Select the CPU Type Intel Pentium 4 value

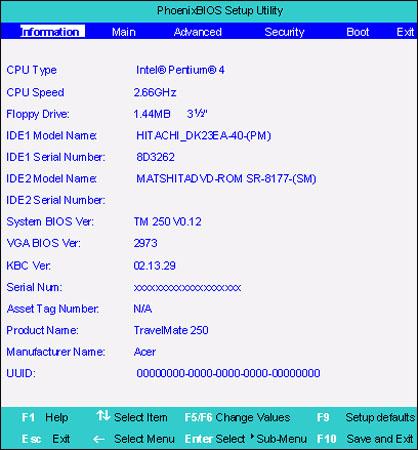pyautogui.click(x=180, y=70)
